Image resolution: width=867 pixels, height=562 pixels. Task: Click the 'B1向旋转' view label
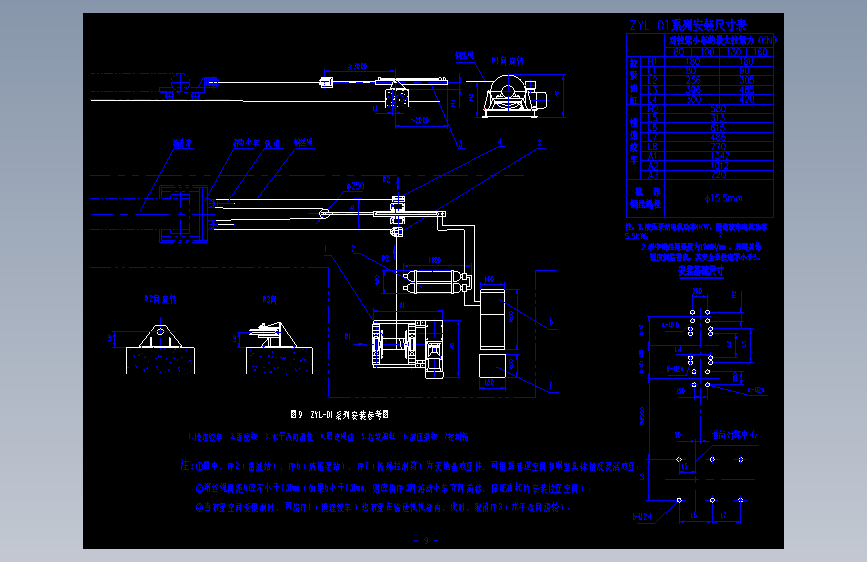pyautogui.click(x=507, y=61)
